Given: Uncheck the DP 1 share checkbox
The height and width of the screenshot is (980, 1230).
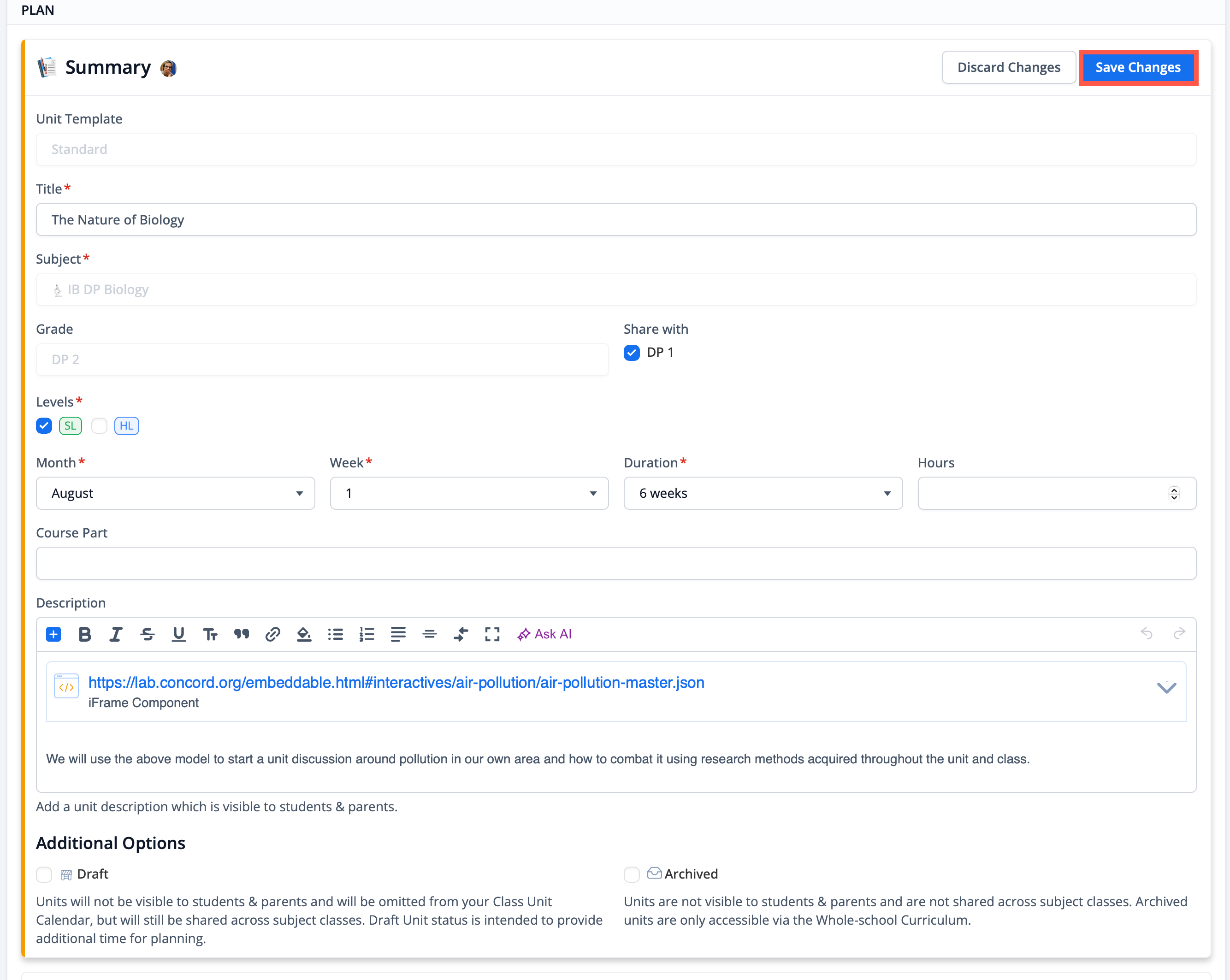Looking at the screenshot, I should click(x=632, y=353).
